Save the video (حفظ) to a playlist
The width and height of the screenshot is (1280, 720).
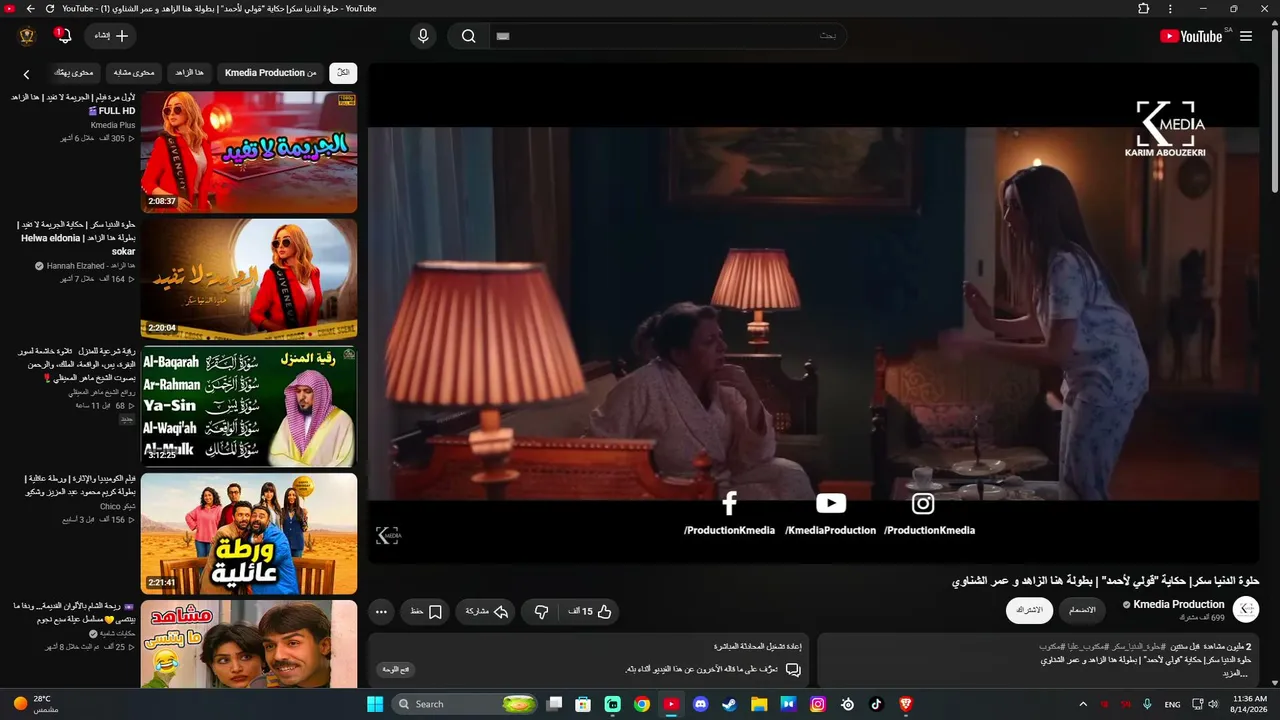(425, 612)
